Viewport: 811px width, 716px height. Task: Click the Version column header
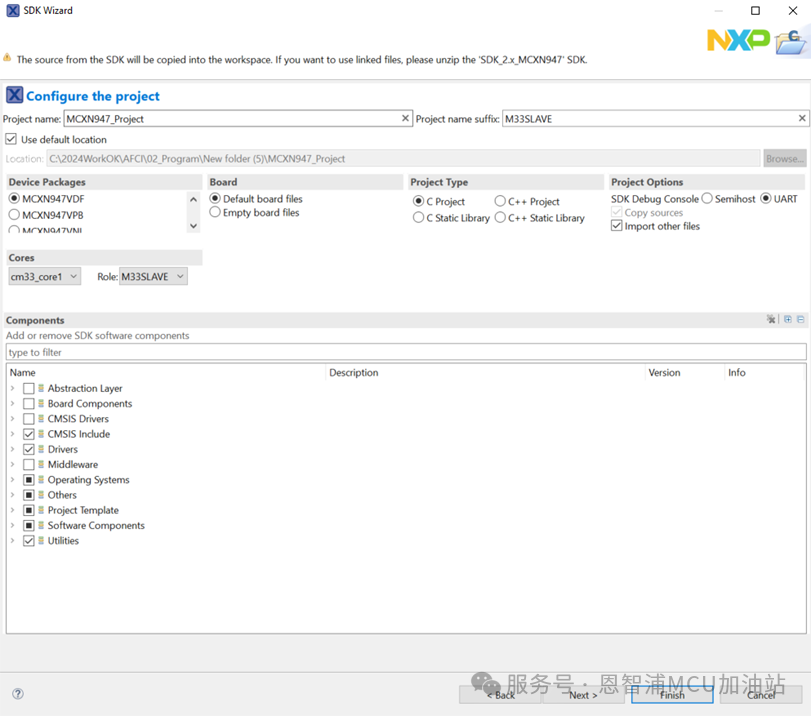(685, 372)
